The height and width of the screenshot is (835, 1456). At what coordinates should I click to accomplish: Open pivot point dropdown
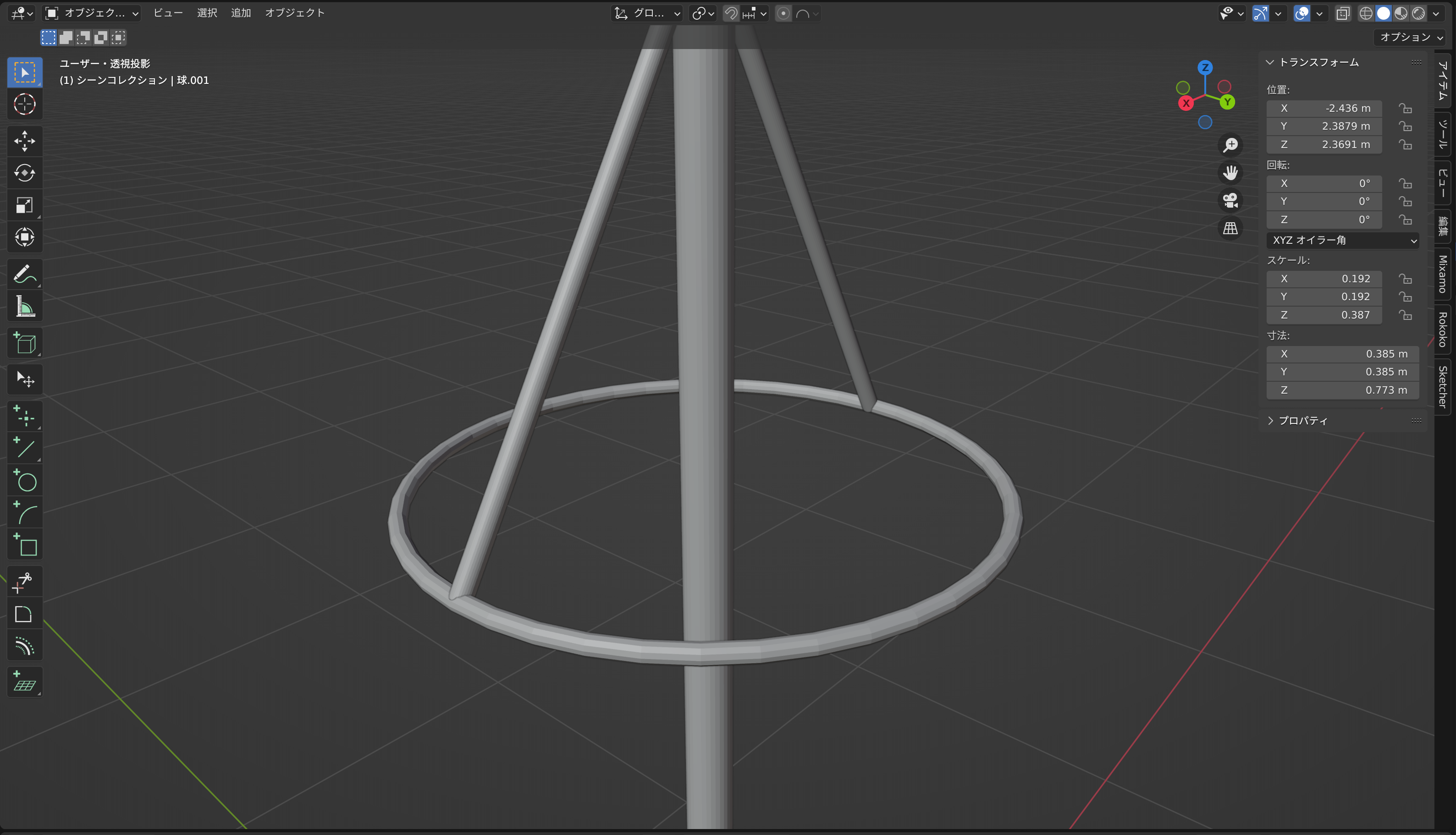click(703, 13)
